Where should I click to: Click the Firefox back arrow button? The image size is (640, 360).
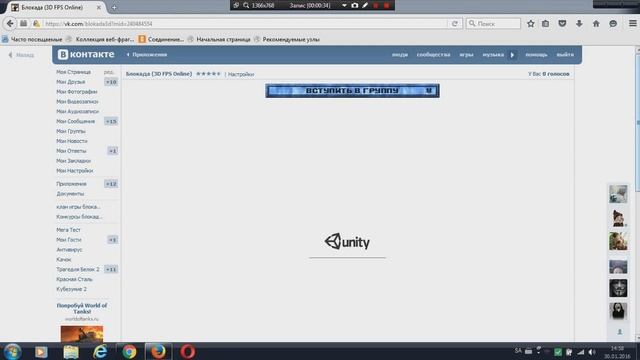click(10, 24)
